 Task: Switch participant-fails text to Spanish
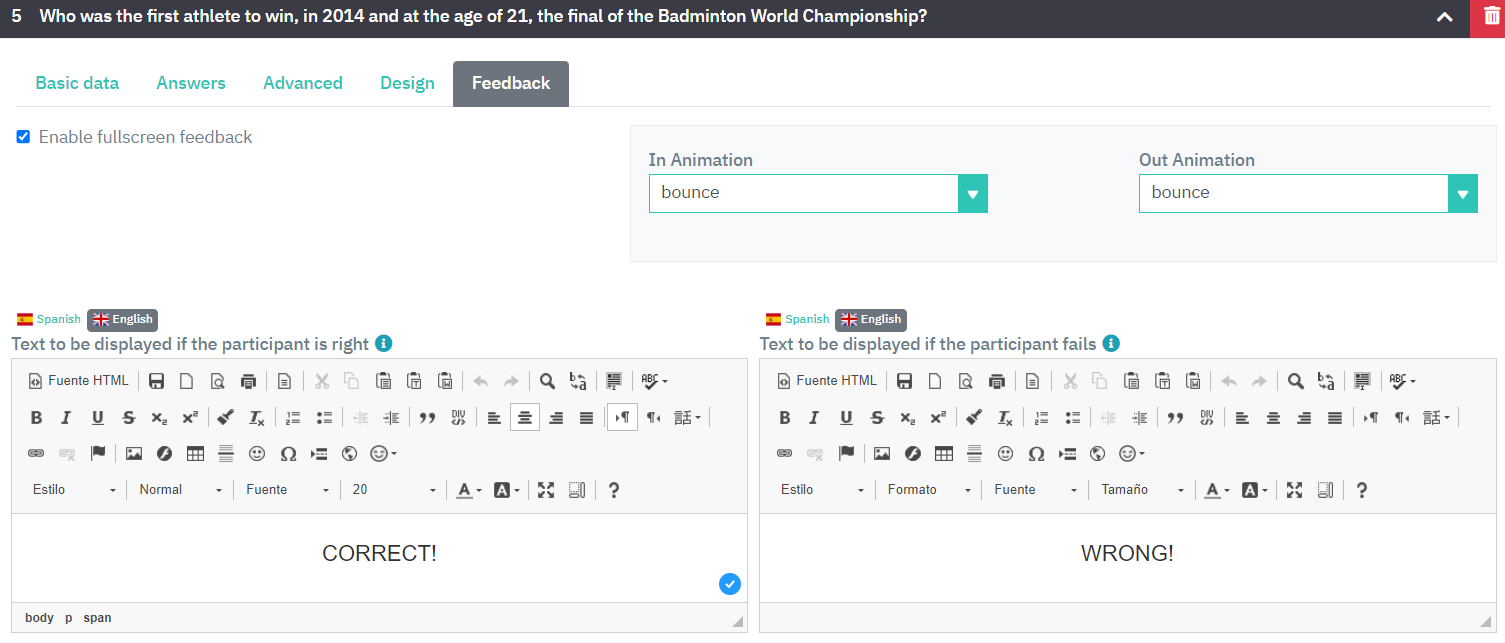coord(797,319)
